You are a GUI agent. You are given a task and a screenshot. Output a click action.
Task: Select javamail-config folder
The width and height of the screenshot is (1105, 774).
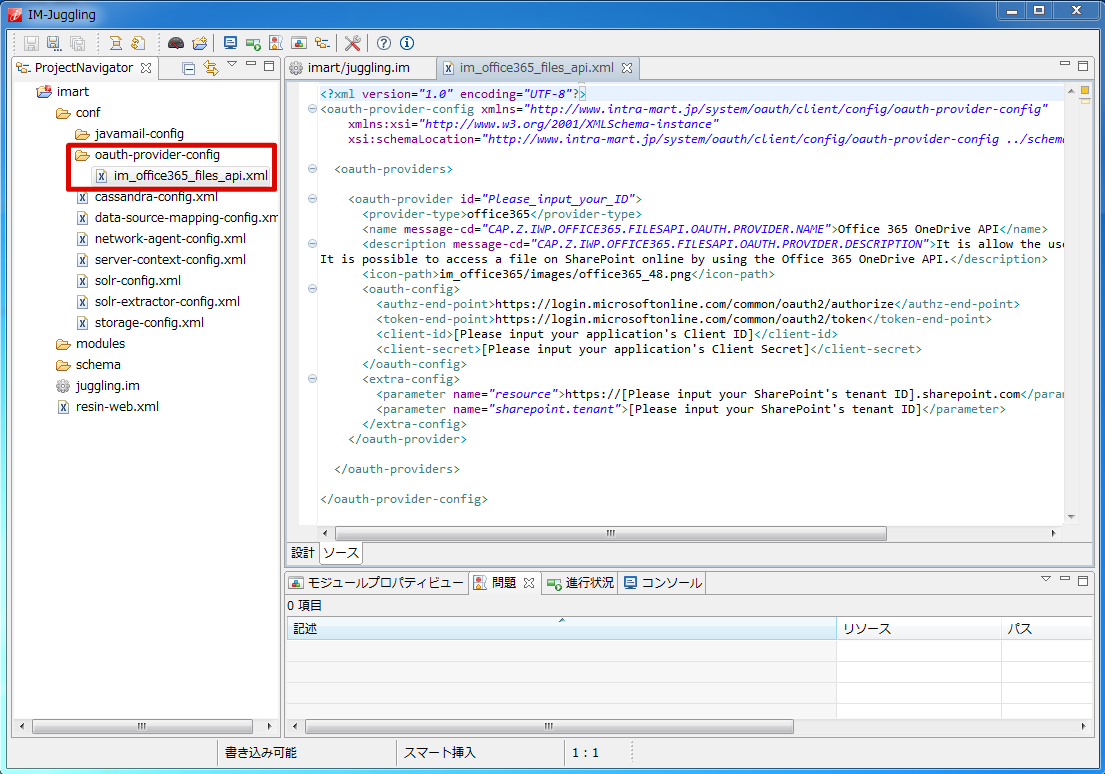click(x=130, y=134)
